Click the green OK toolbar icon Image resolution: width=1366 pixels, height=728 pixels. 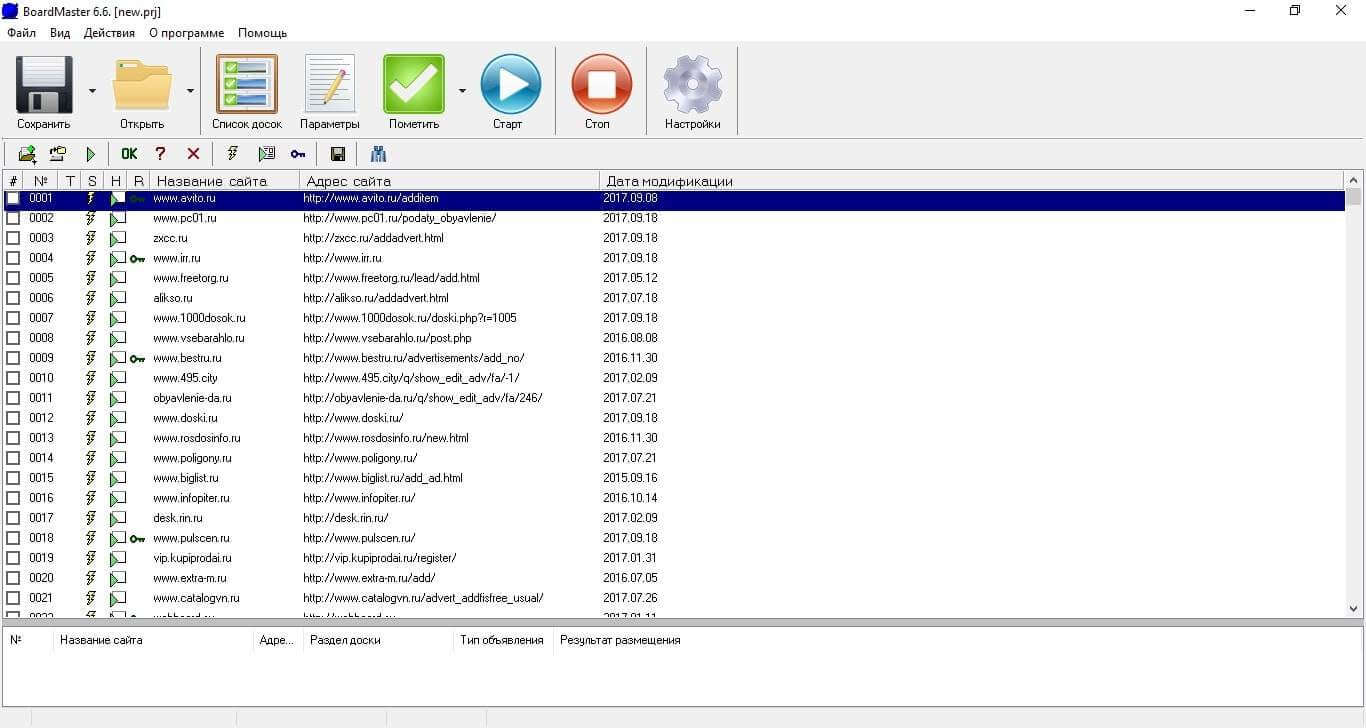pyautogui.click(x=129, y=154)
